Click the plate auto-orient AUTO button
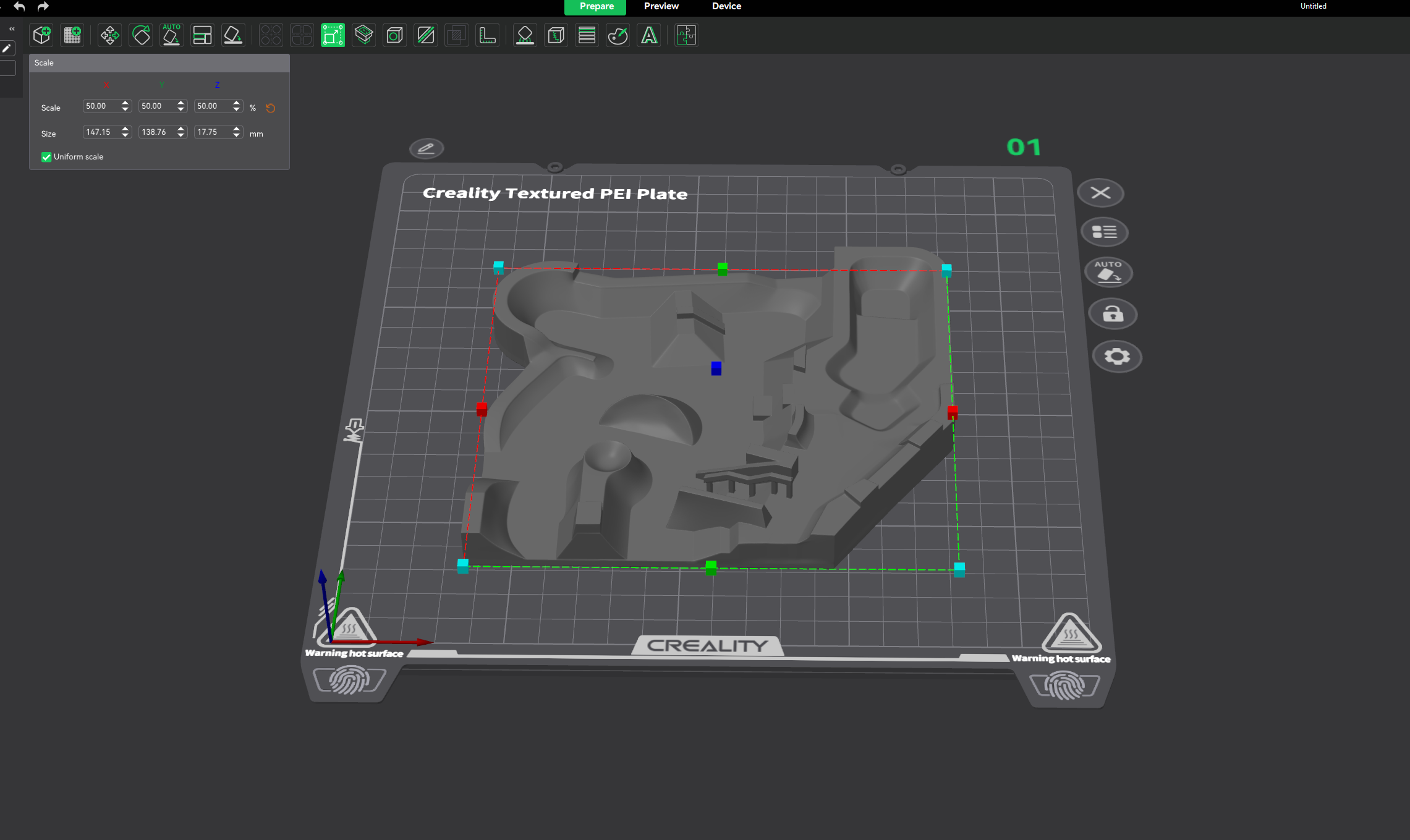The width and height of the screenshot is (1410, 840). pos(1108,272)
